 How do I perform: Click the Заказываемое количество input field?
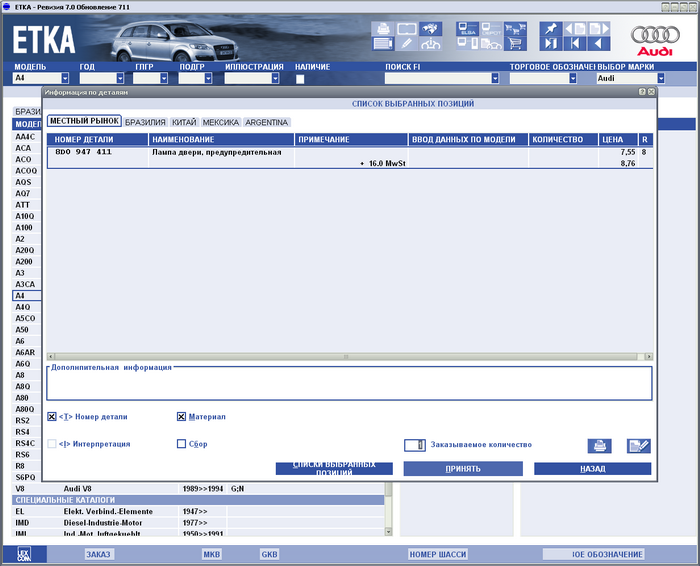pos(415,445)
